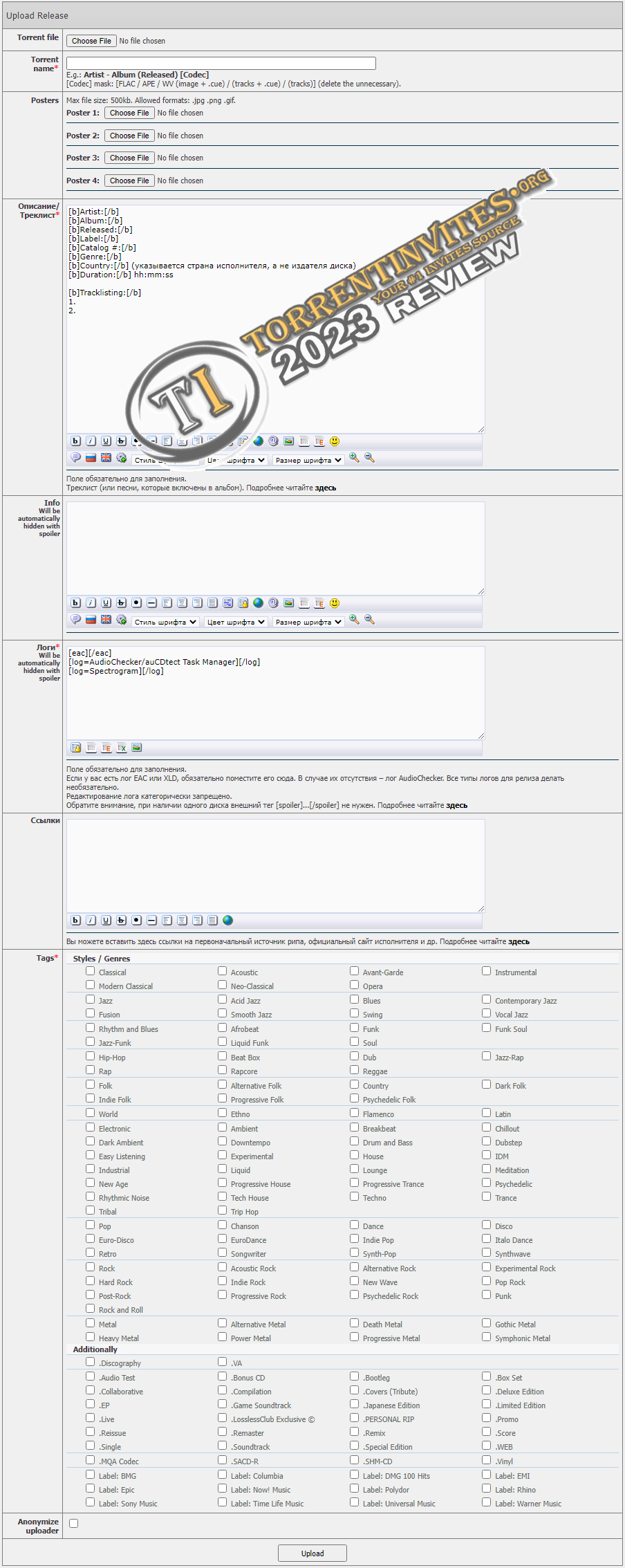
Task: Open Размер шрифта dropdown in the description editor
Action: (x=308, y=460)
